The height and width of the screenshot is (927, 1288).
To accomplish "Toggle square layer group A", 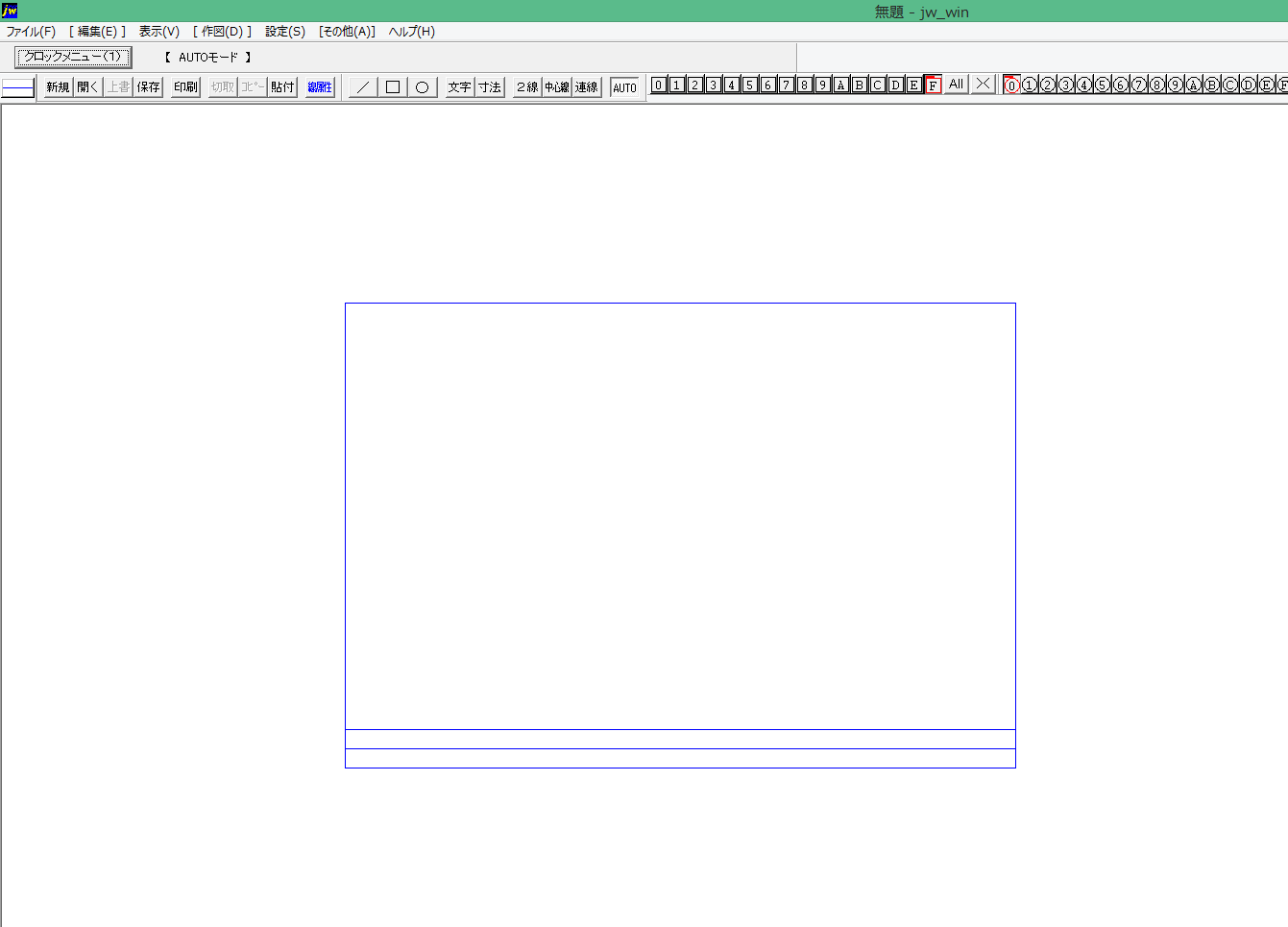I will (x=841, y=85).
